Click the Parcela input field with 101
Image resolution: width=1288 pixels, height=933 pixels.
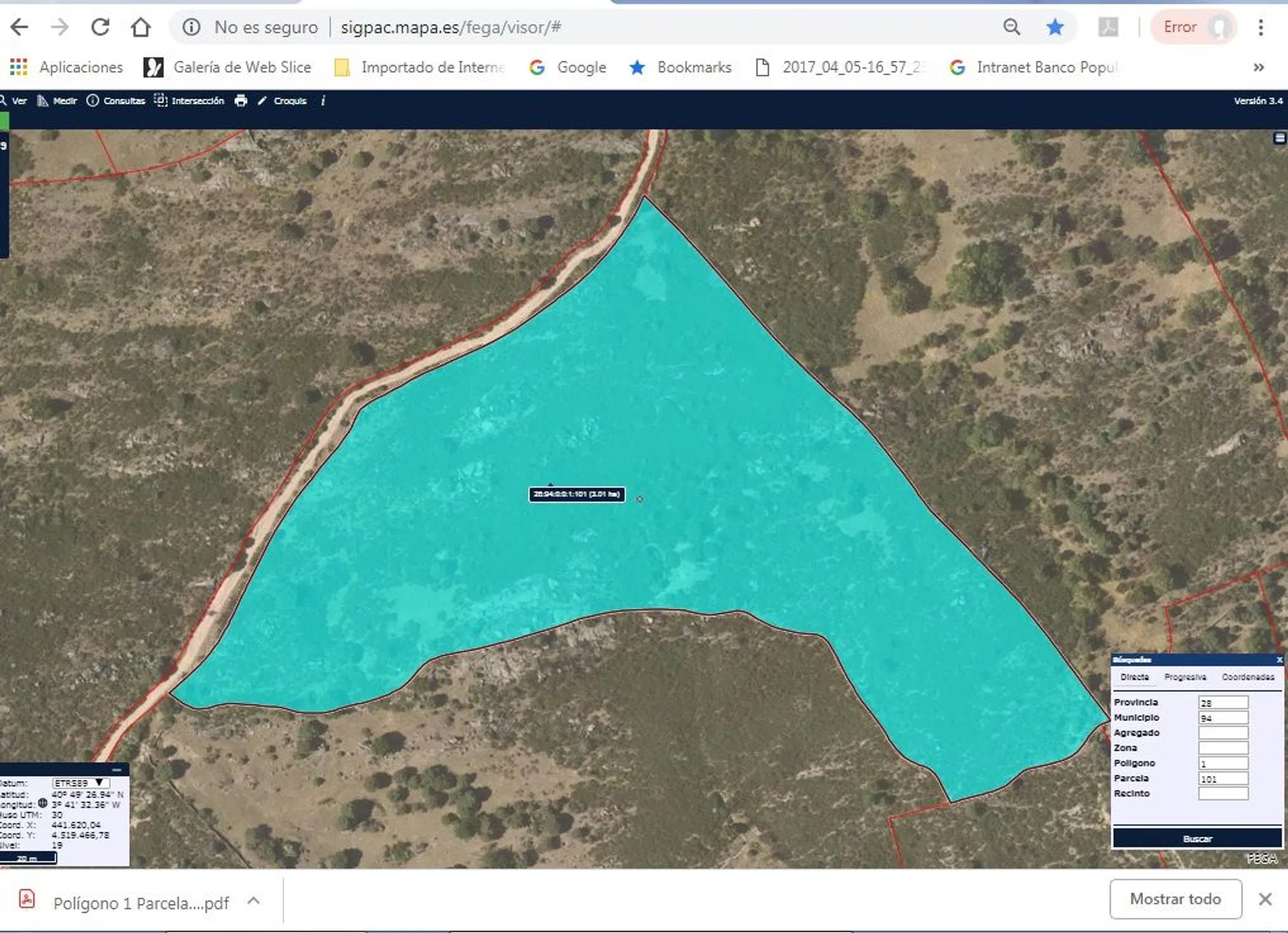click(x=1223, y=779)
